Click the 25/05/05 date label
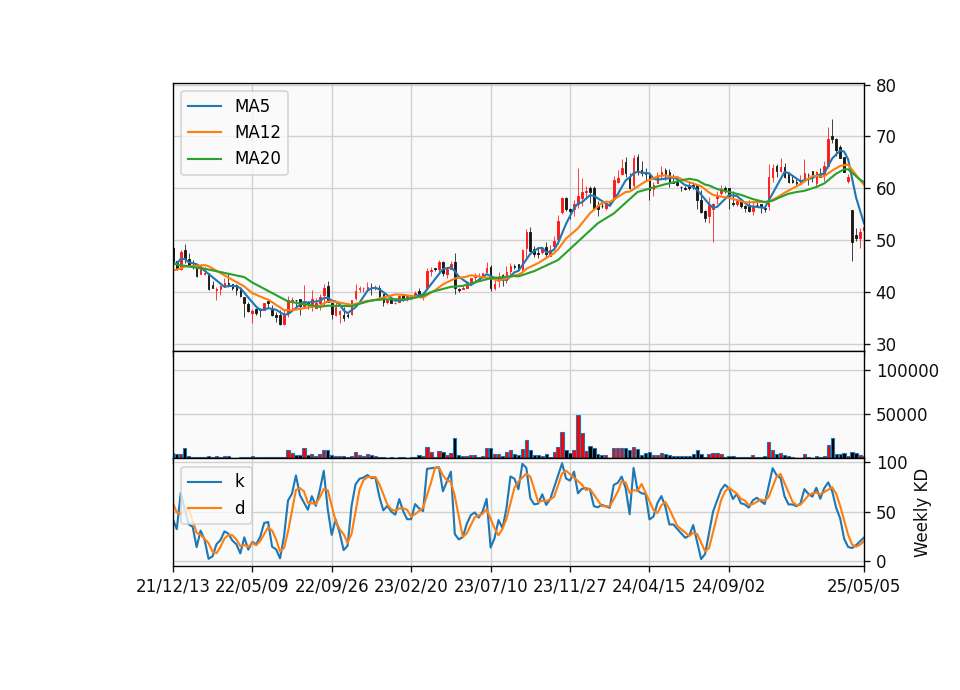The image size is (960, 690). (864, 587)
